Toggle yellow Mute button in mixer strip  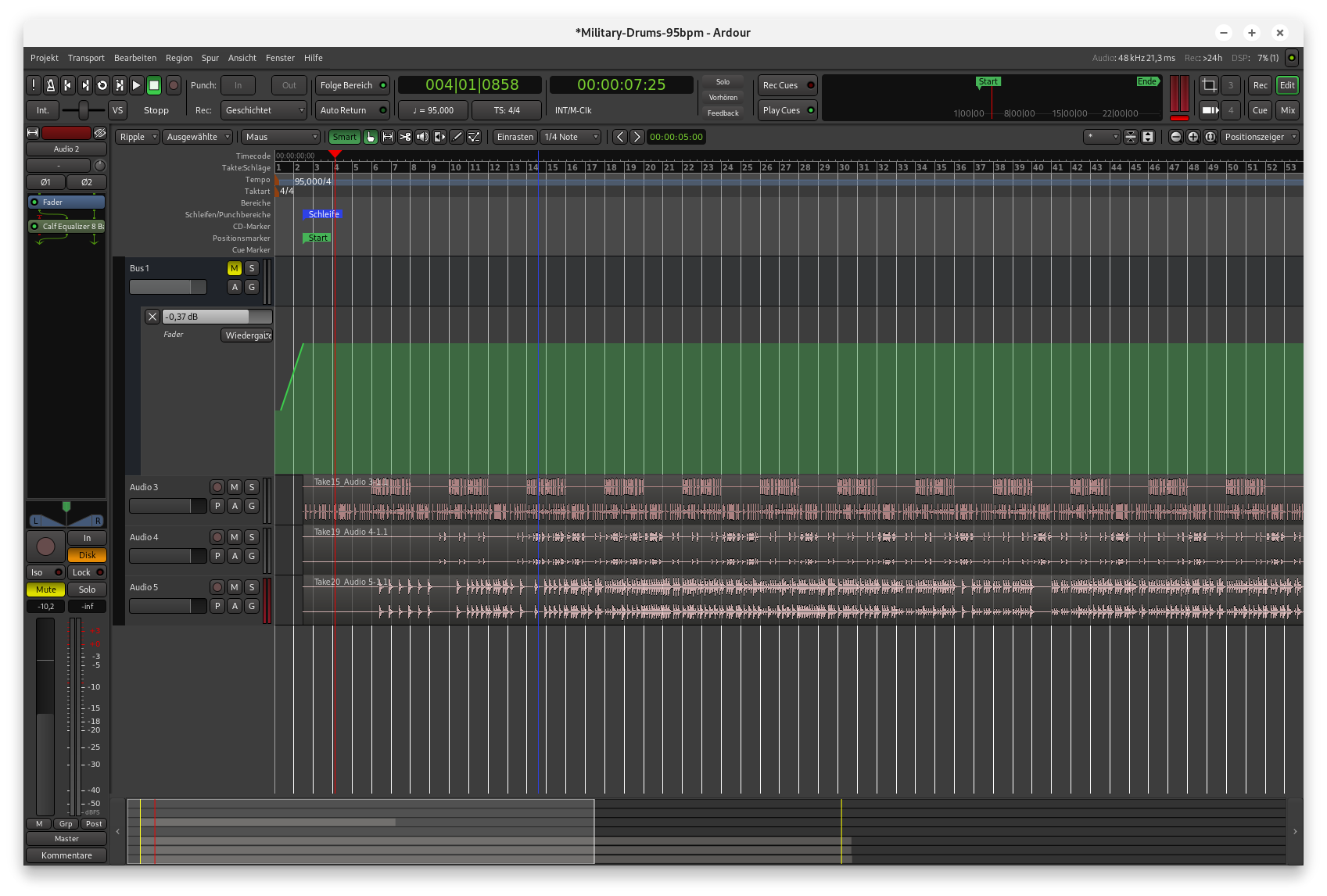(x=46, y=590)
